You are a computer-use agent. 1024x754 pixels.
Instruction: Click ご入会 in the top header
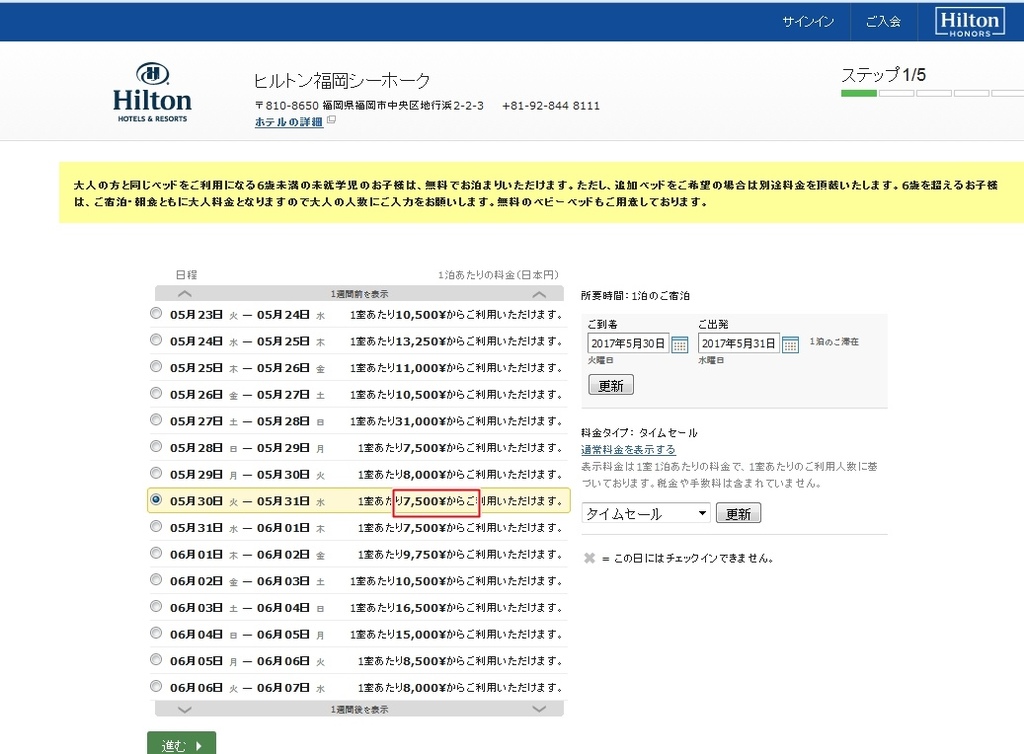tap(883, 22)
